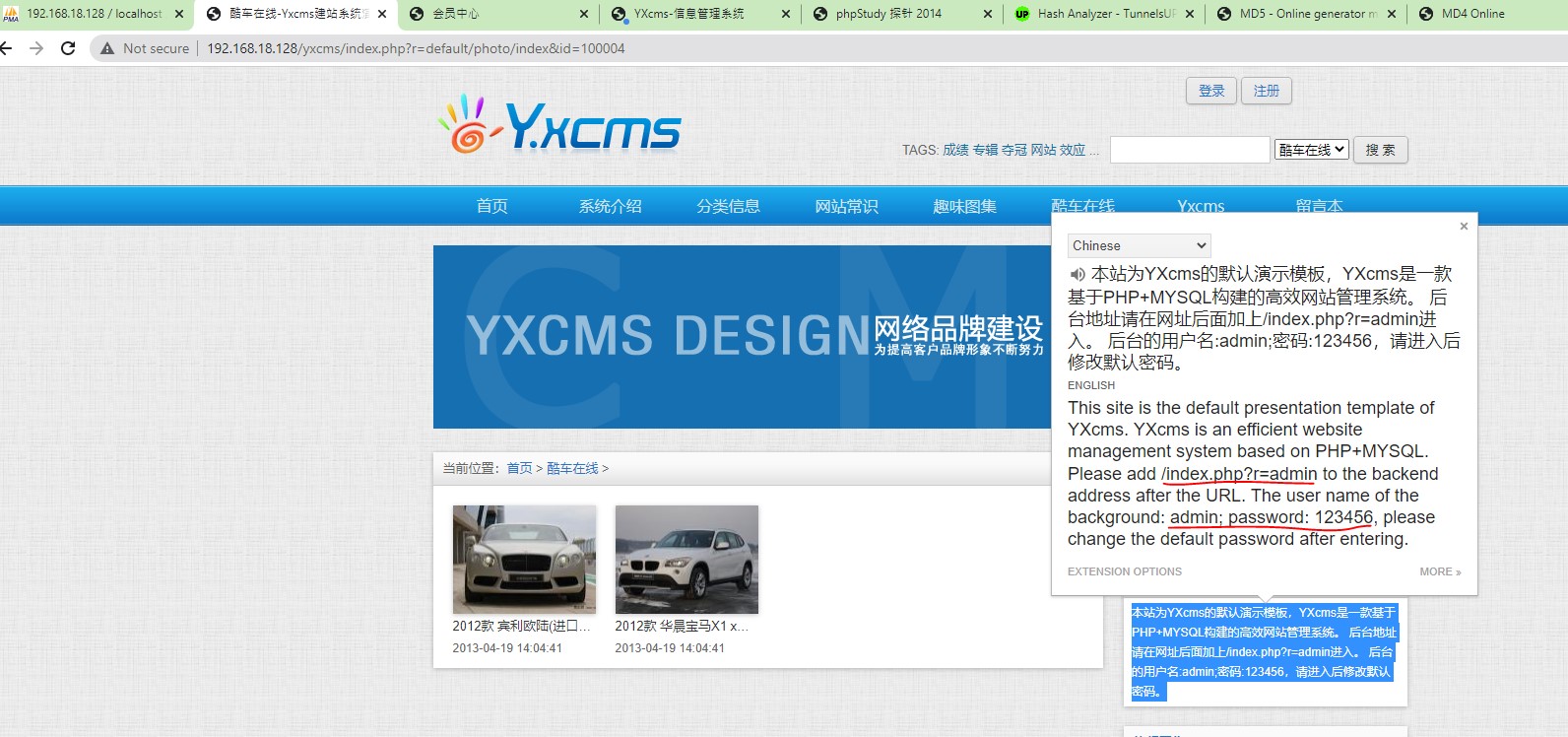The image size is (1568, 737).
Task: Switch to the phpStudy 探针 2014 tab
Action: coord(900,14)
